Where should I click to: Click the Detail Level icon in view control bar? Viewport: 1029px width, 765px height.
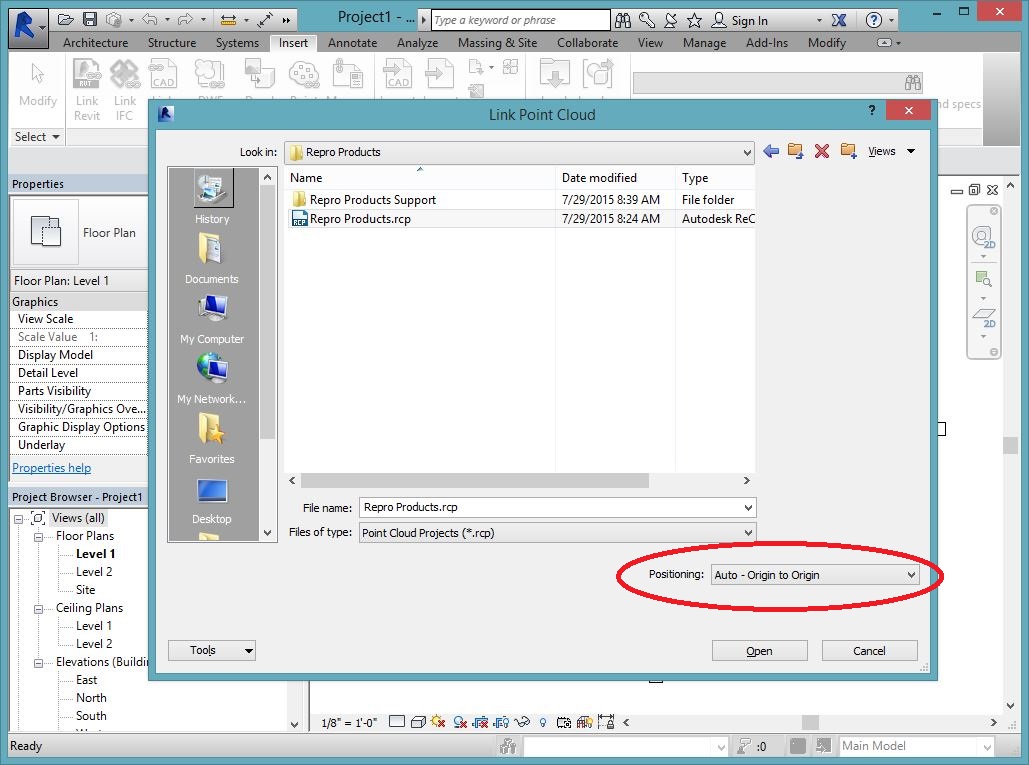396,722
